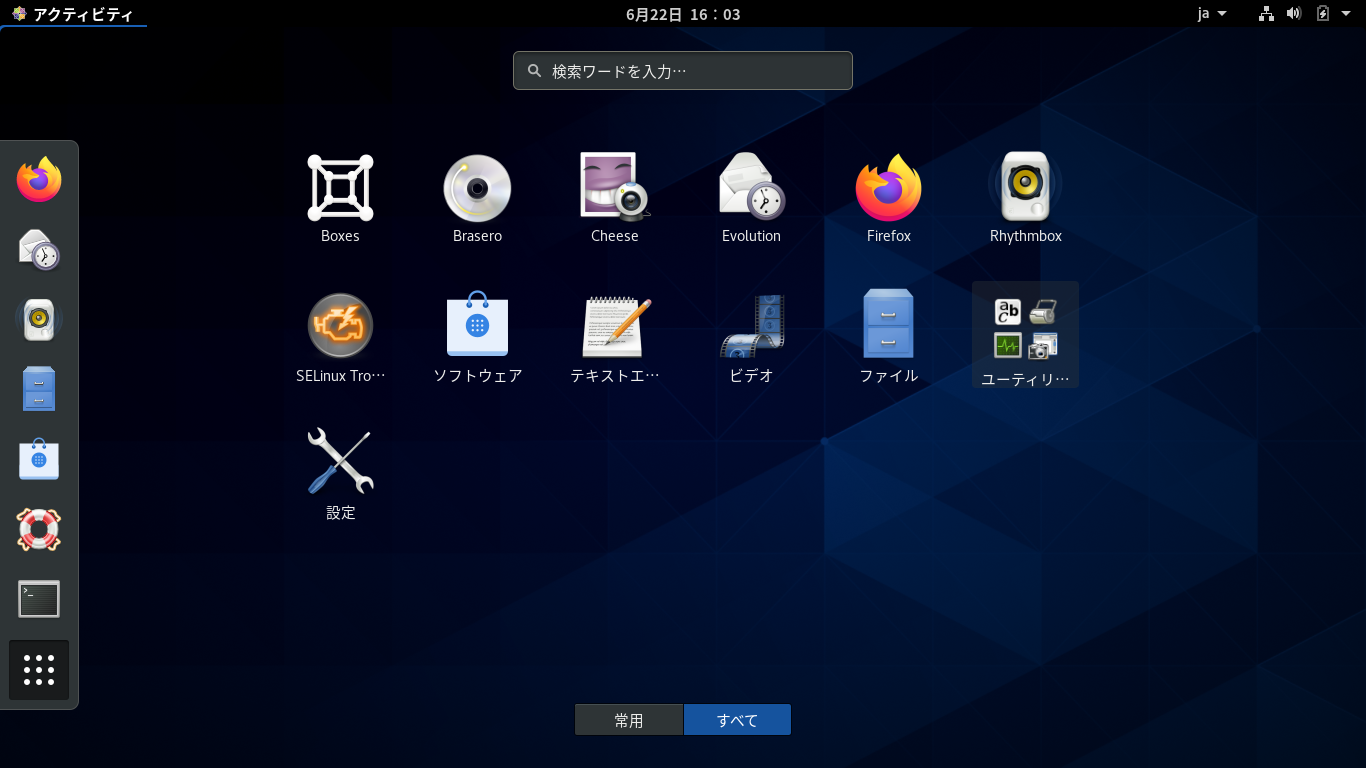Launch Rhythmbox from the app grid
1366x768 pixels.
(1025, 198)
